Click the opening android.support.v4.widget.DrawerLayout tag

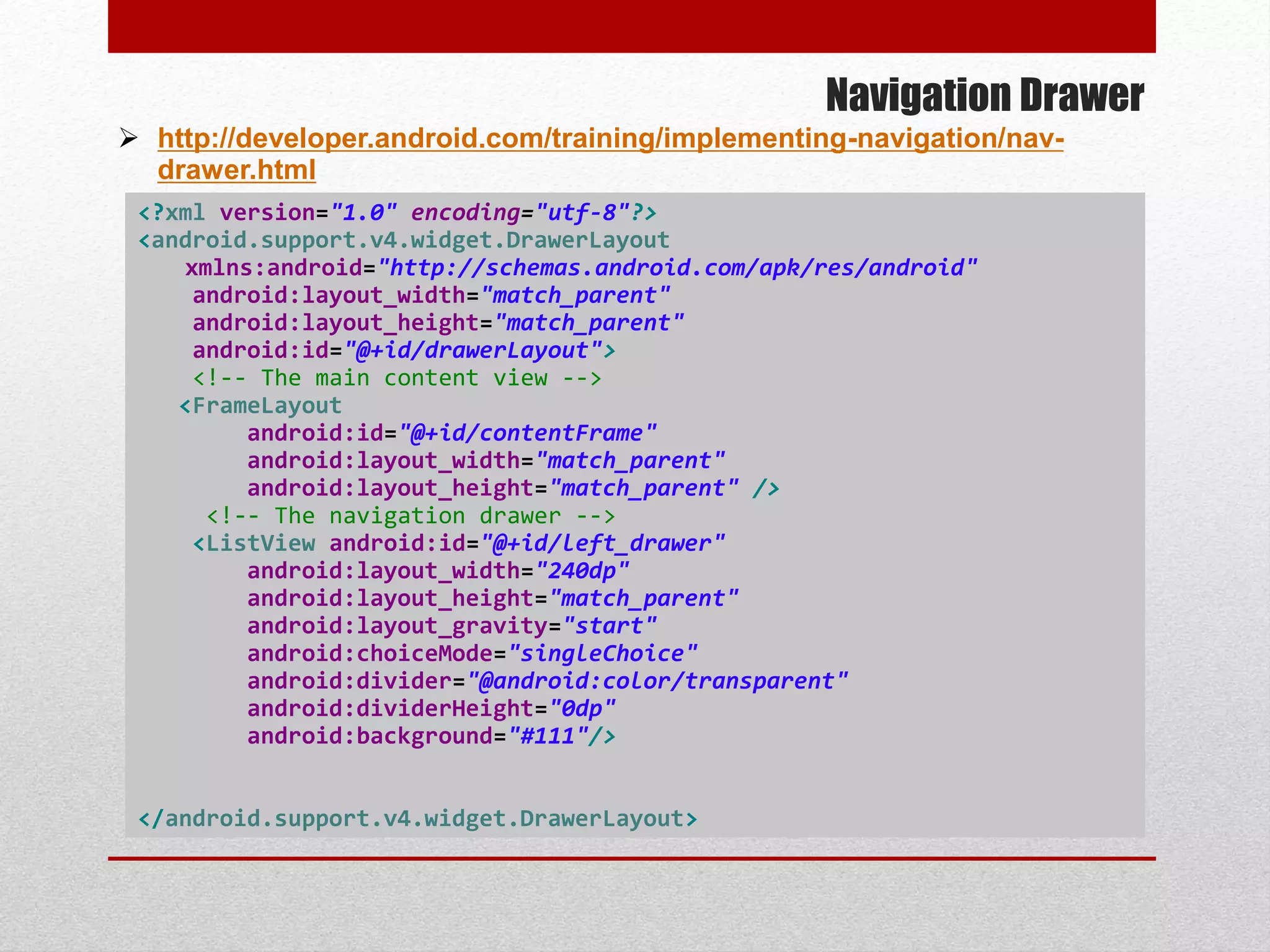pos(404,240)
